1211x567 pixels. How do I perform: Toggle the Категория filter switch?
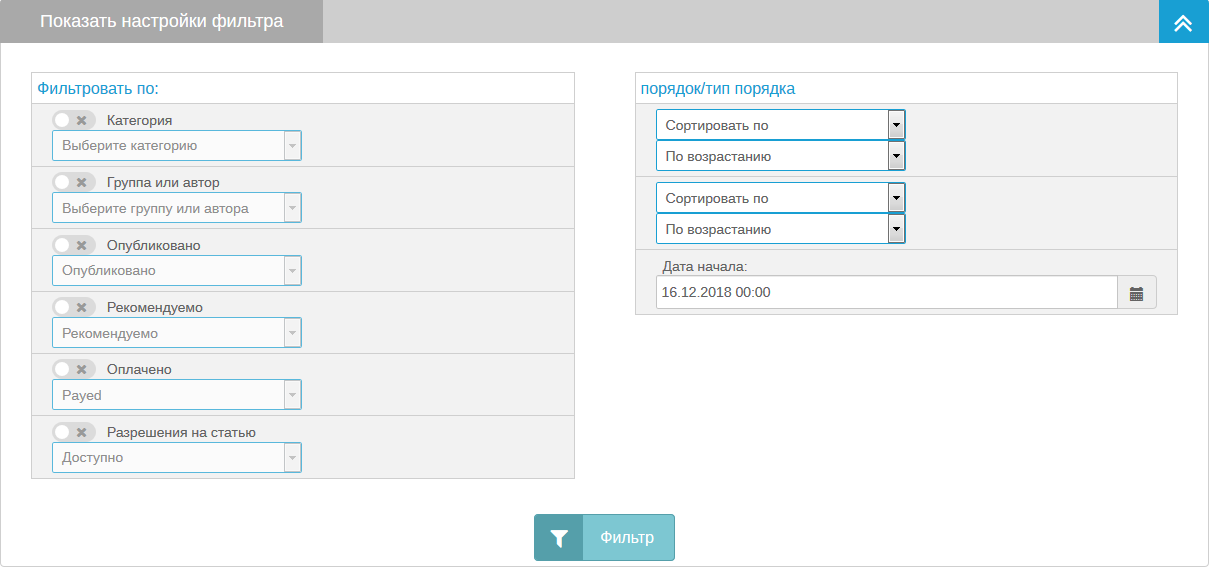tap(73, 120)
